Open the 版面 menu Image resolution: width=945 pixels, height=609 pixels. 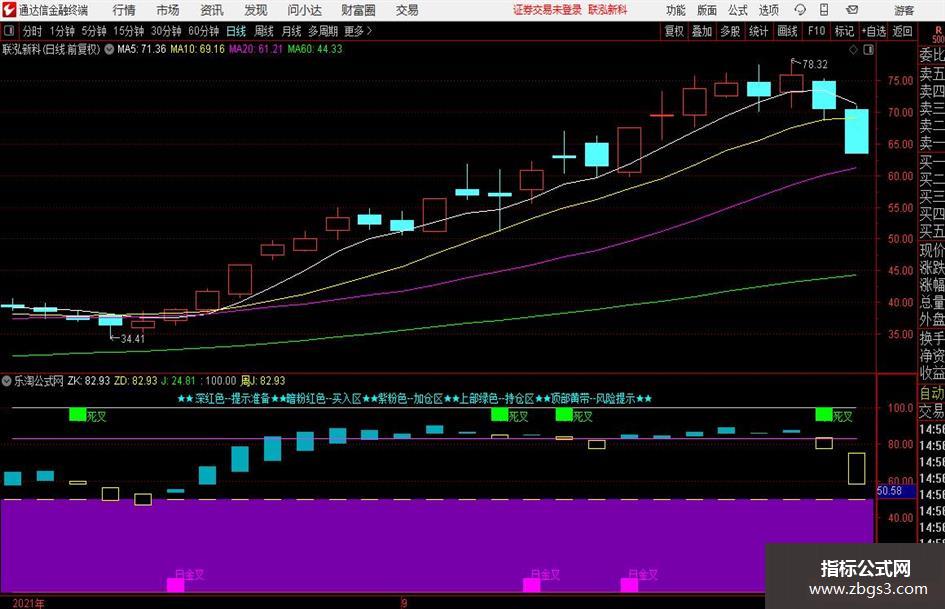click(x=707, y=10)
